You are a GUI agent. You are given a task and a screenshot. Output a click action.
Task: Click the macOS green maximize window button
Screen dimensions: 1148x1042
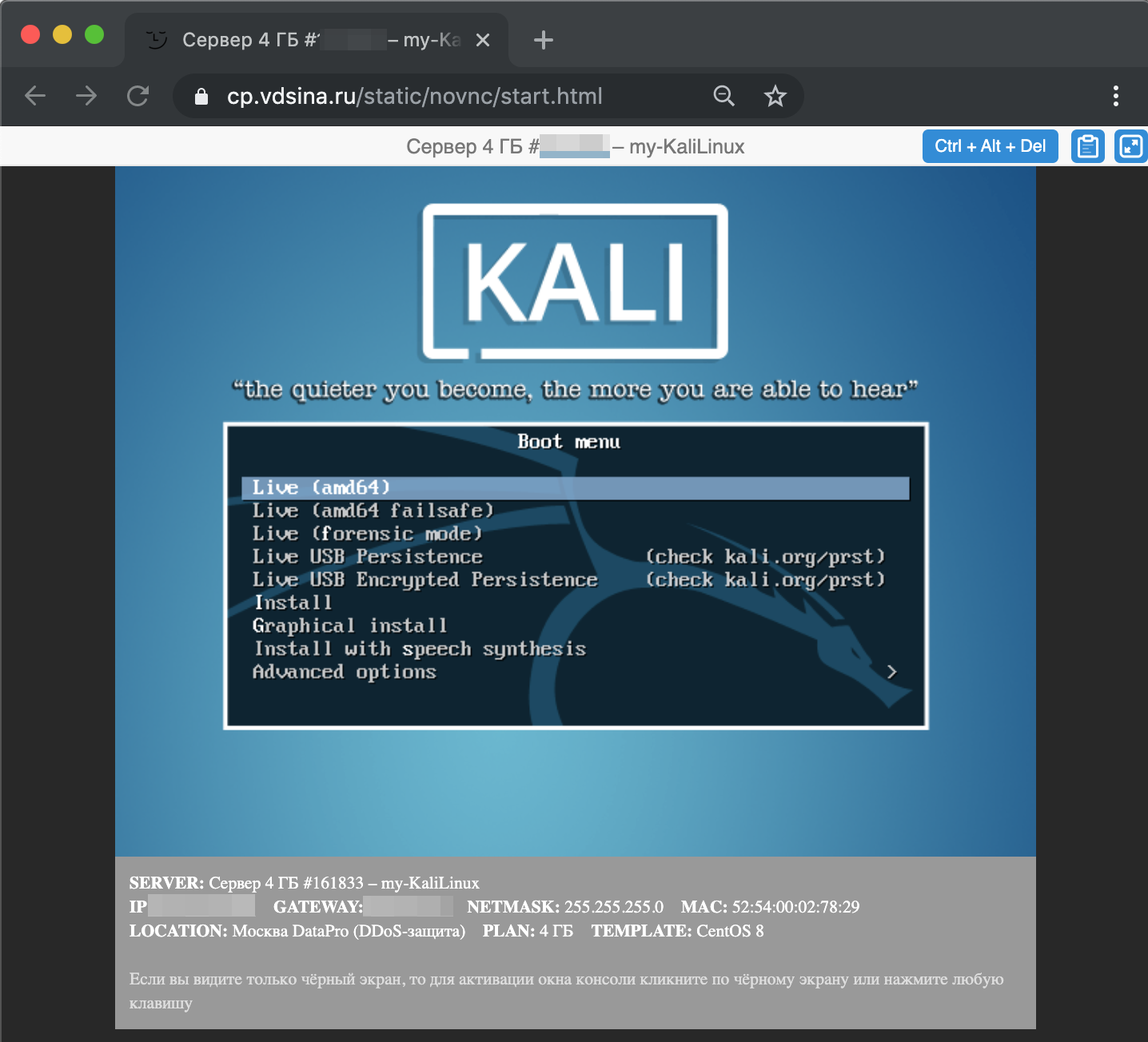click(94, 34)
